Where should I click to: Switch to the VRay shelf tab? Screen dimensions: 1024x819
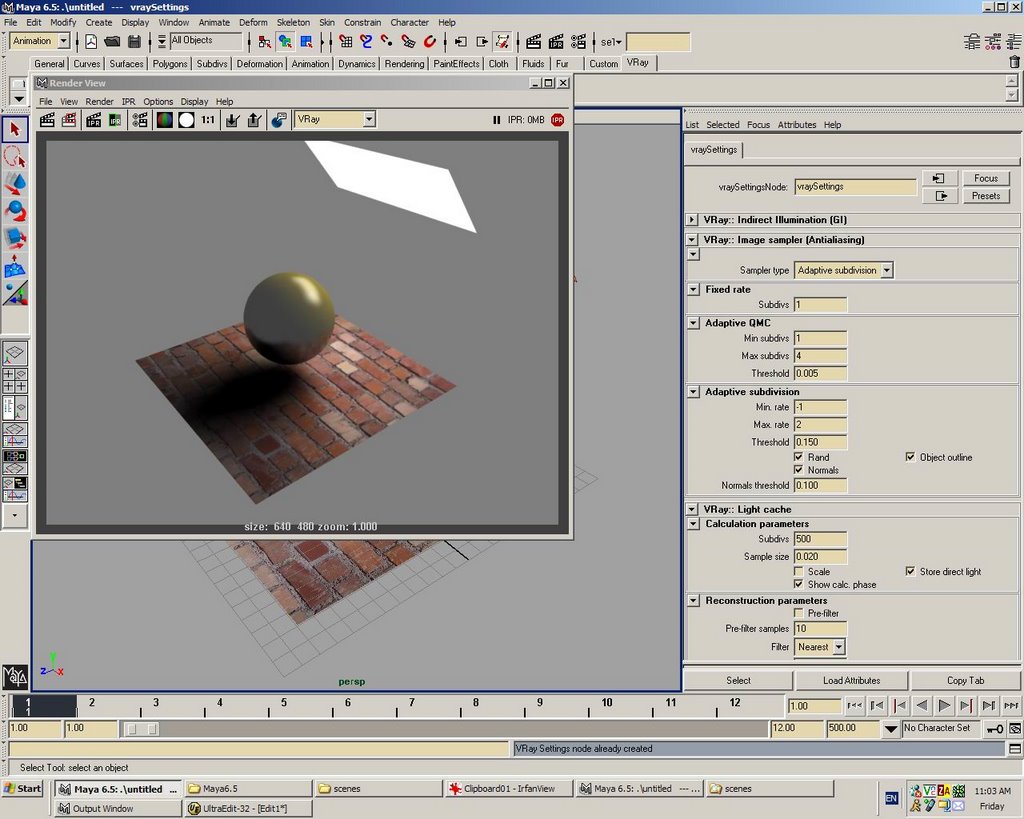click(x=637, y=63)
